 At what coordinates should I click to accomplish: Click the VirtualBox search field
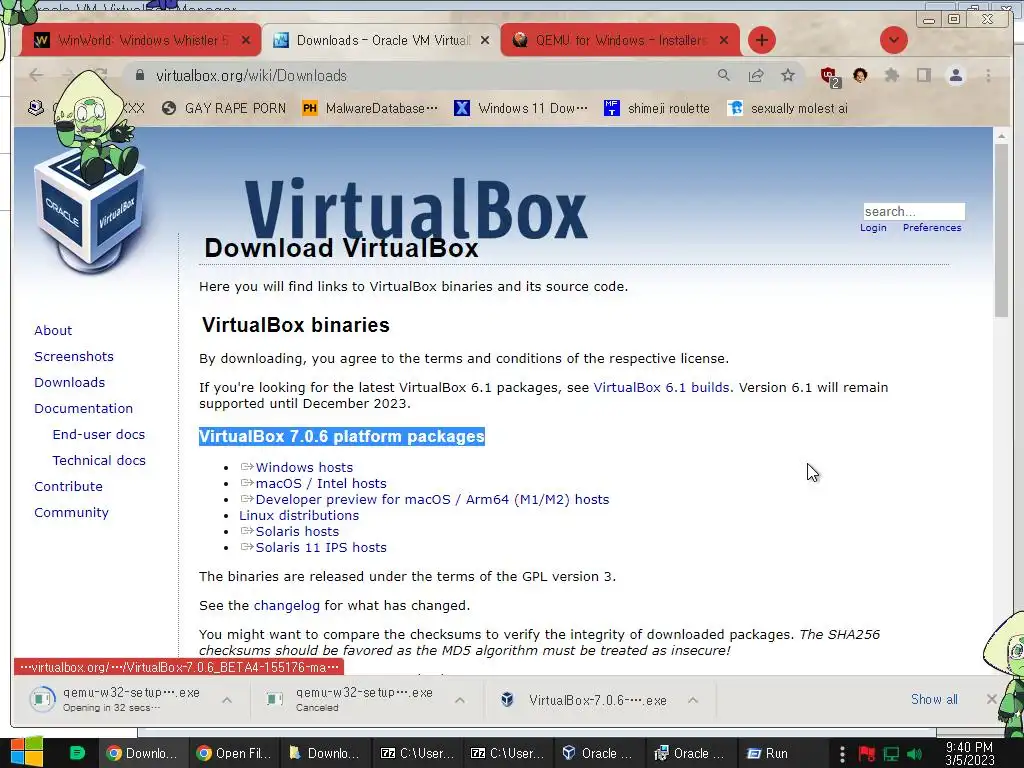click(x=914, y=211)
